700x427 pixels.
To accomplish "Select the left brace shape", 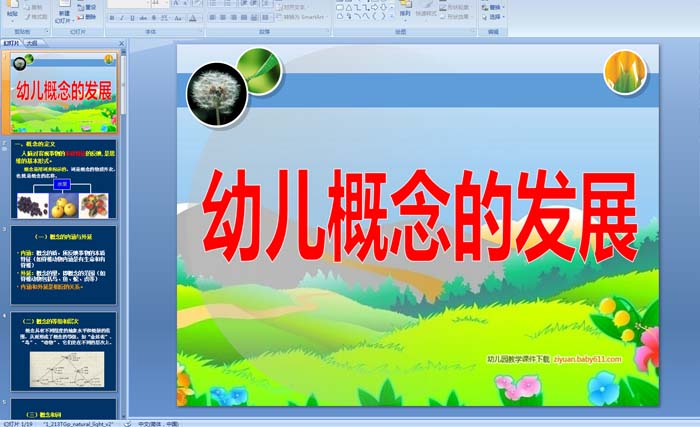I will tap(374, 16).
